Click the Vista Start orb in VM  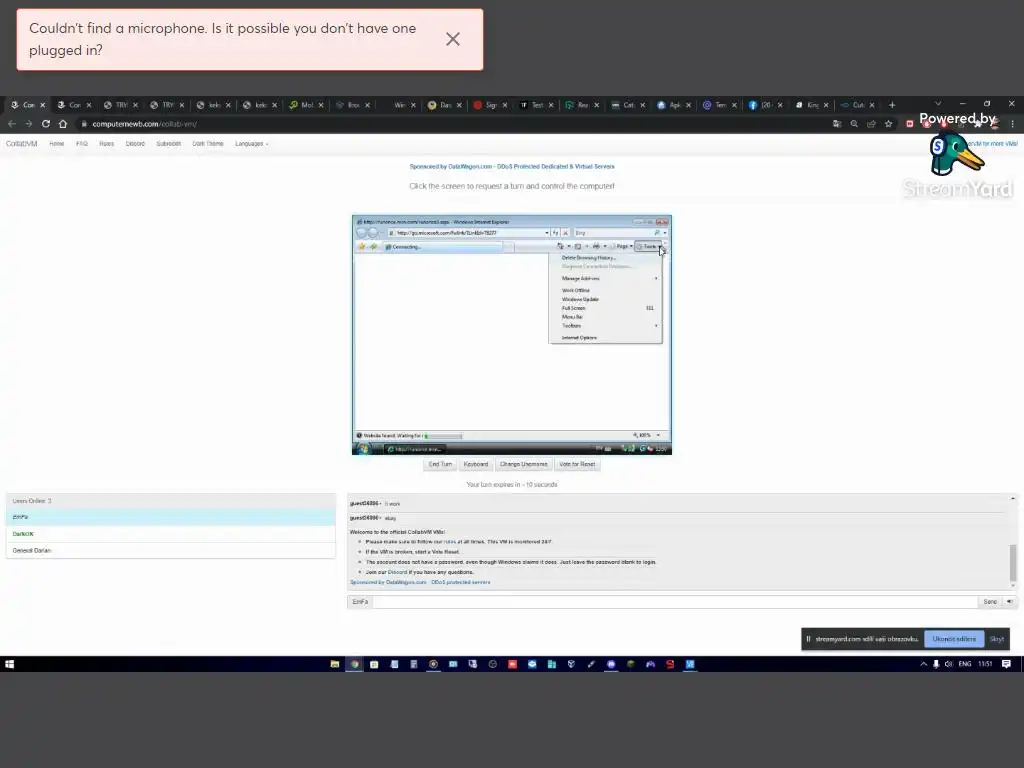click(x=364, y=449)
